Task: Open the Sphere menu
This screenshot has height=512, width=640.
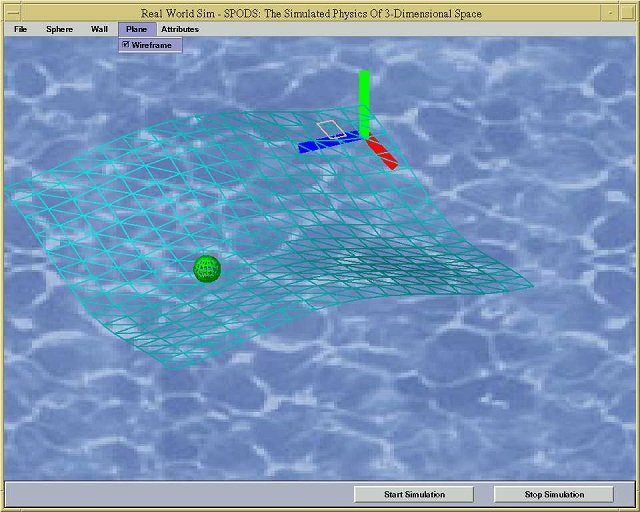Action: [59, 29]
